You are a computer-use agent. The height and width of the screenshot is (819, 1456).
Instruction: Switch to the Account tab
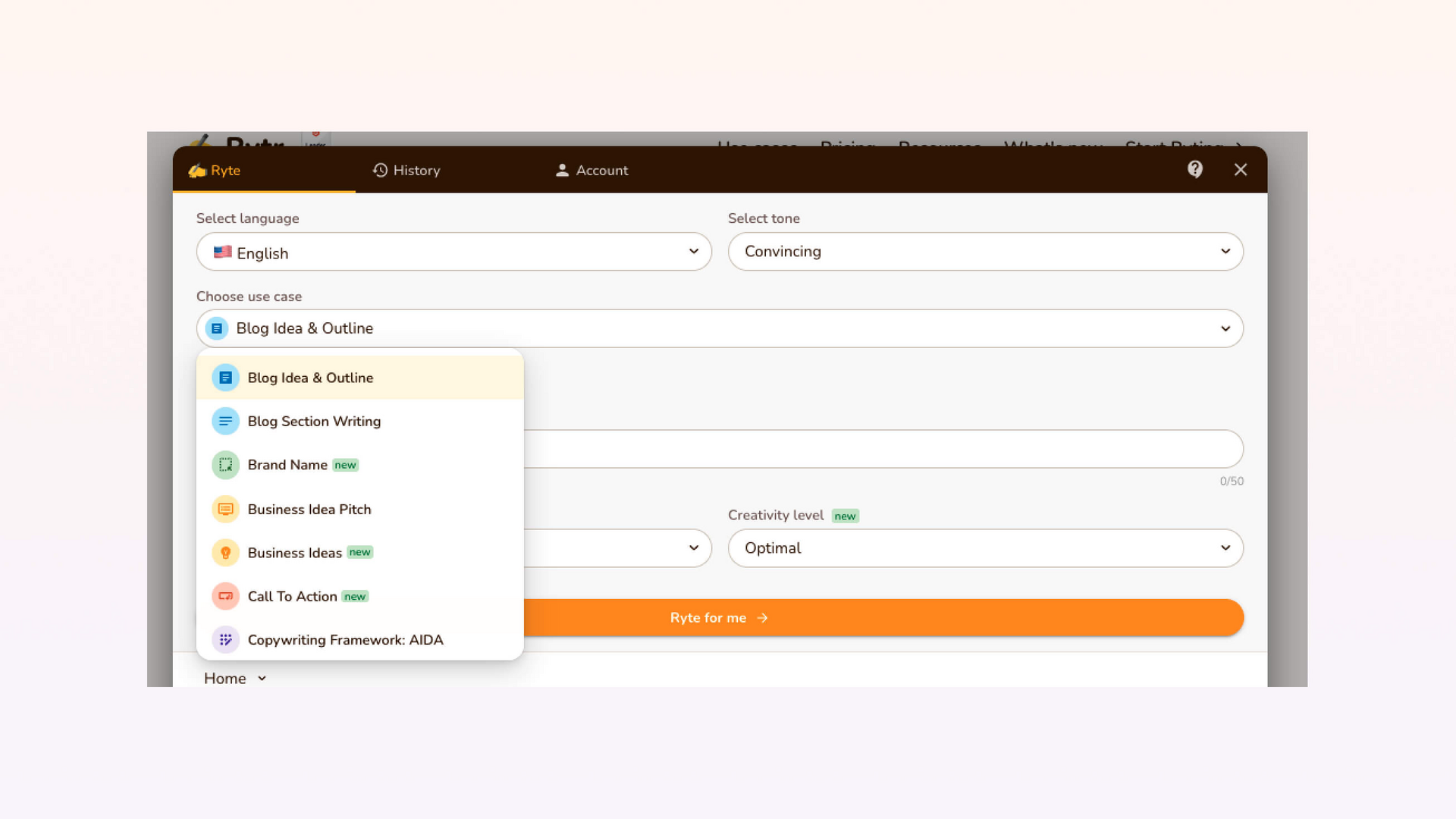(592, 171)
